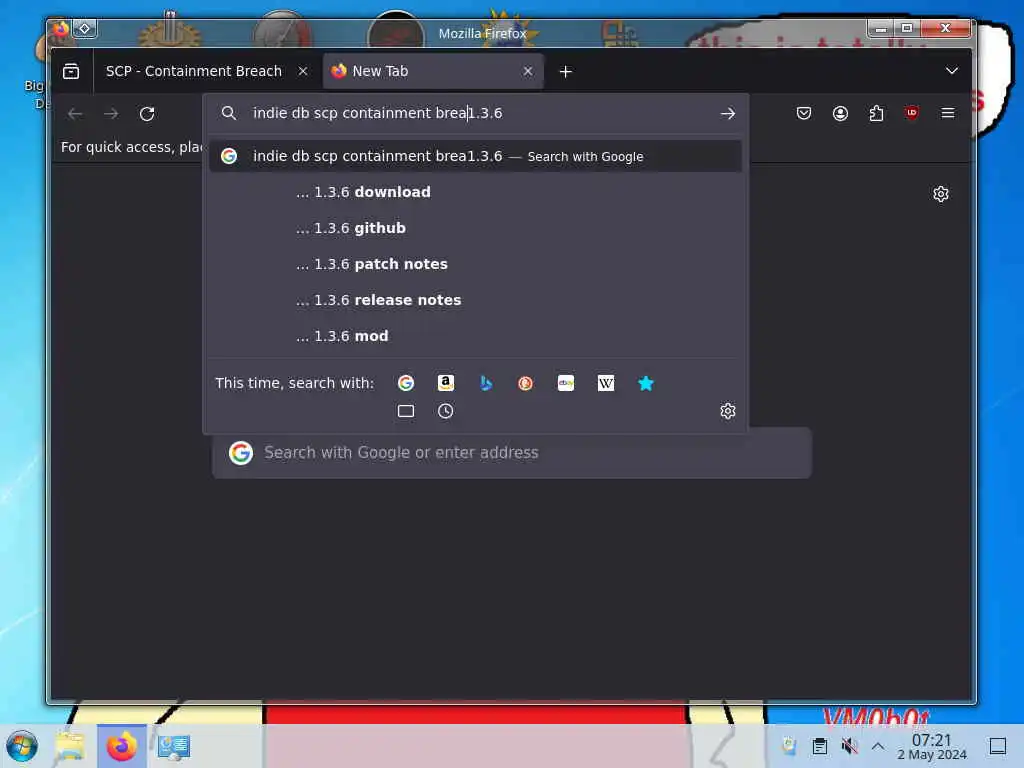Search history with clock icon
This screenshot has width=1024, height=768.
click(x=445, y=411)
